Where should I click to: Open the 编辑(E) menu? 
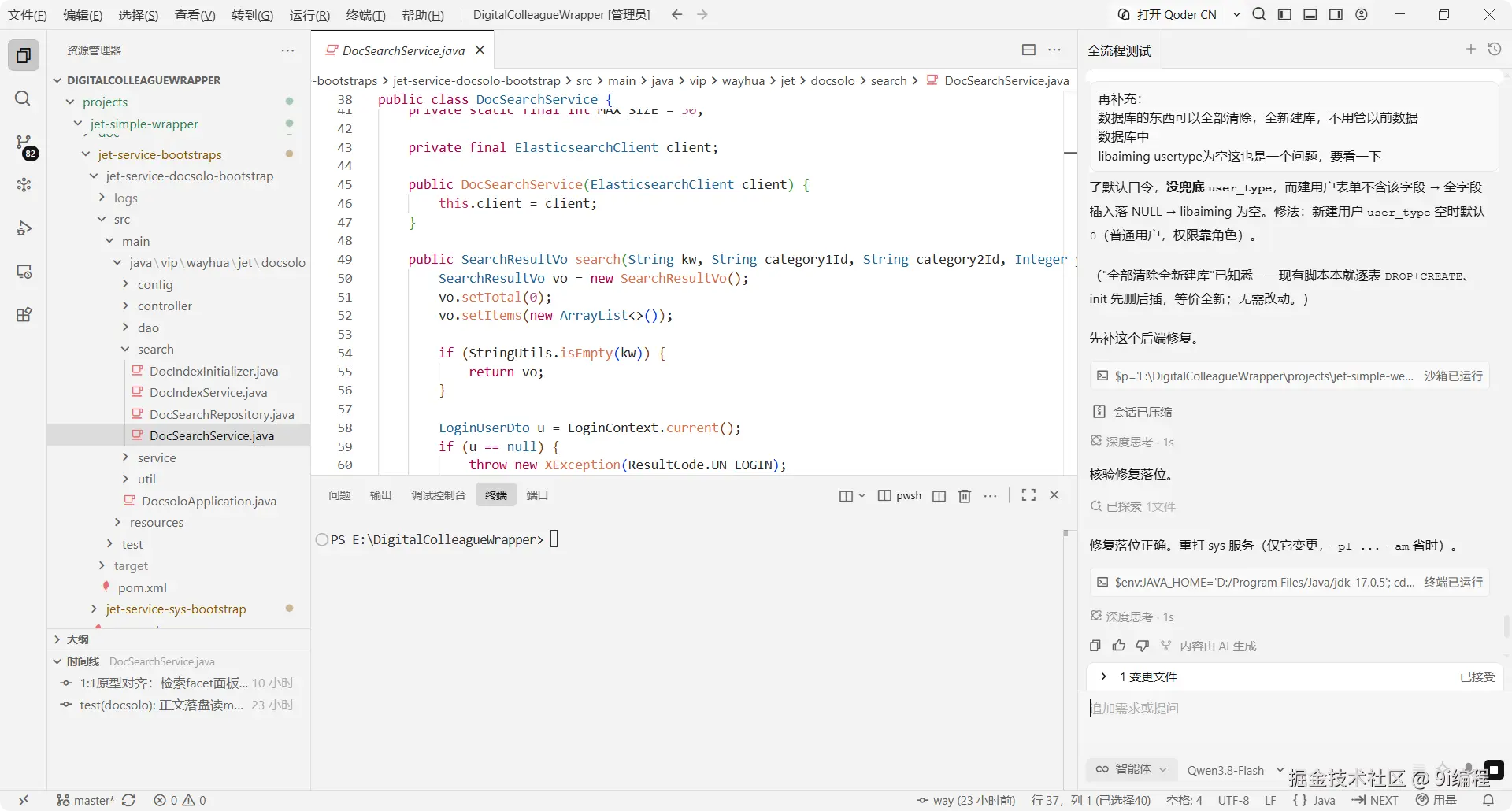83,15
